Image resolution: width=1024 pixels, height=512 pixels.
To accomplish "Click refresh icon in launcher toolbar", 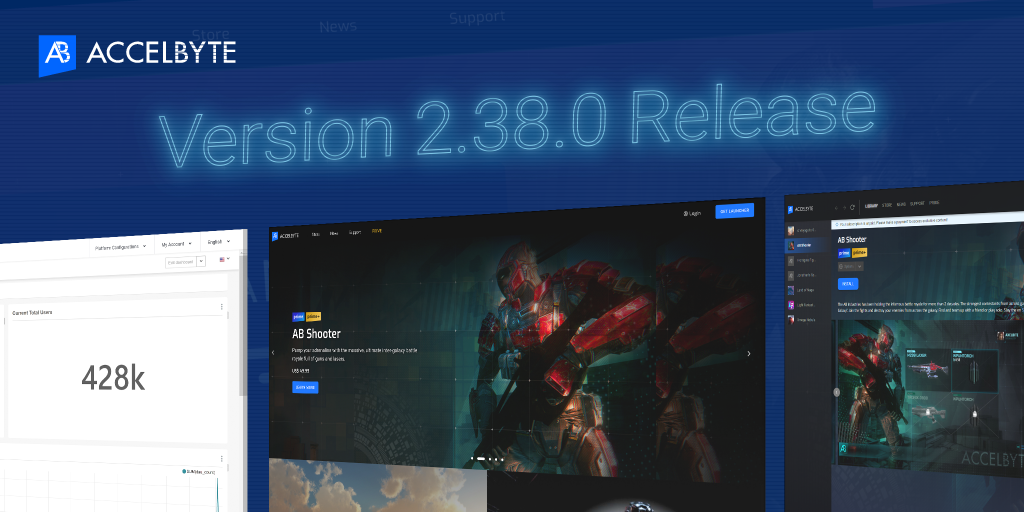I will coord(852,207).
